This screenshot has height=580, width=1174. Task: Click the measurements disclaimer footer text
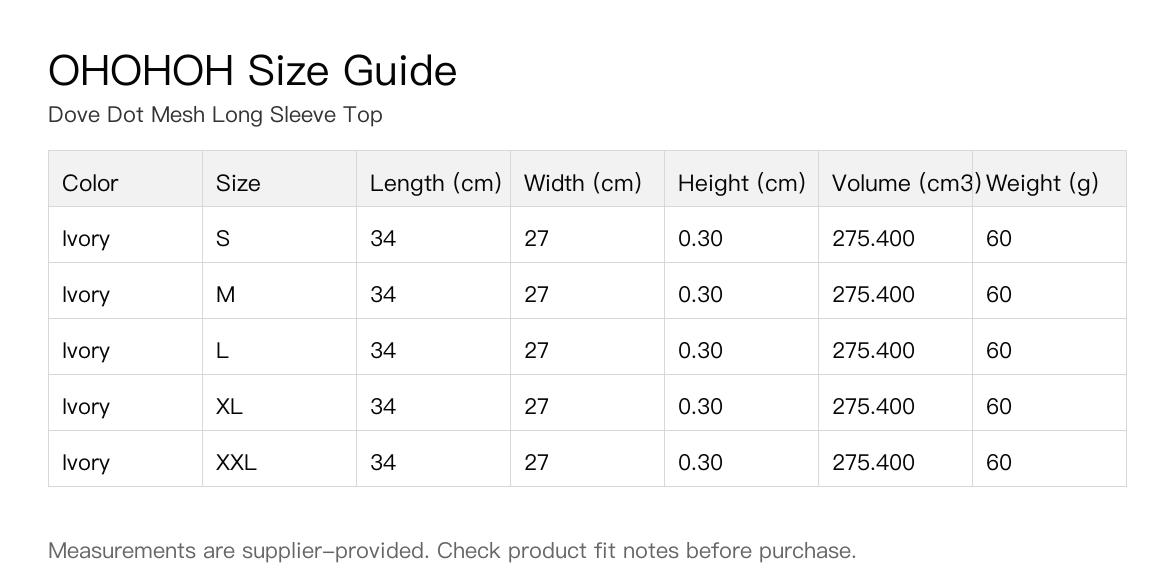click(x=451, y=551)
